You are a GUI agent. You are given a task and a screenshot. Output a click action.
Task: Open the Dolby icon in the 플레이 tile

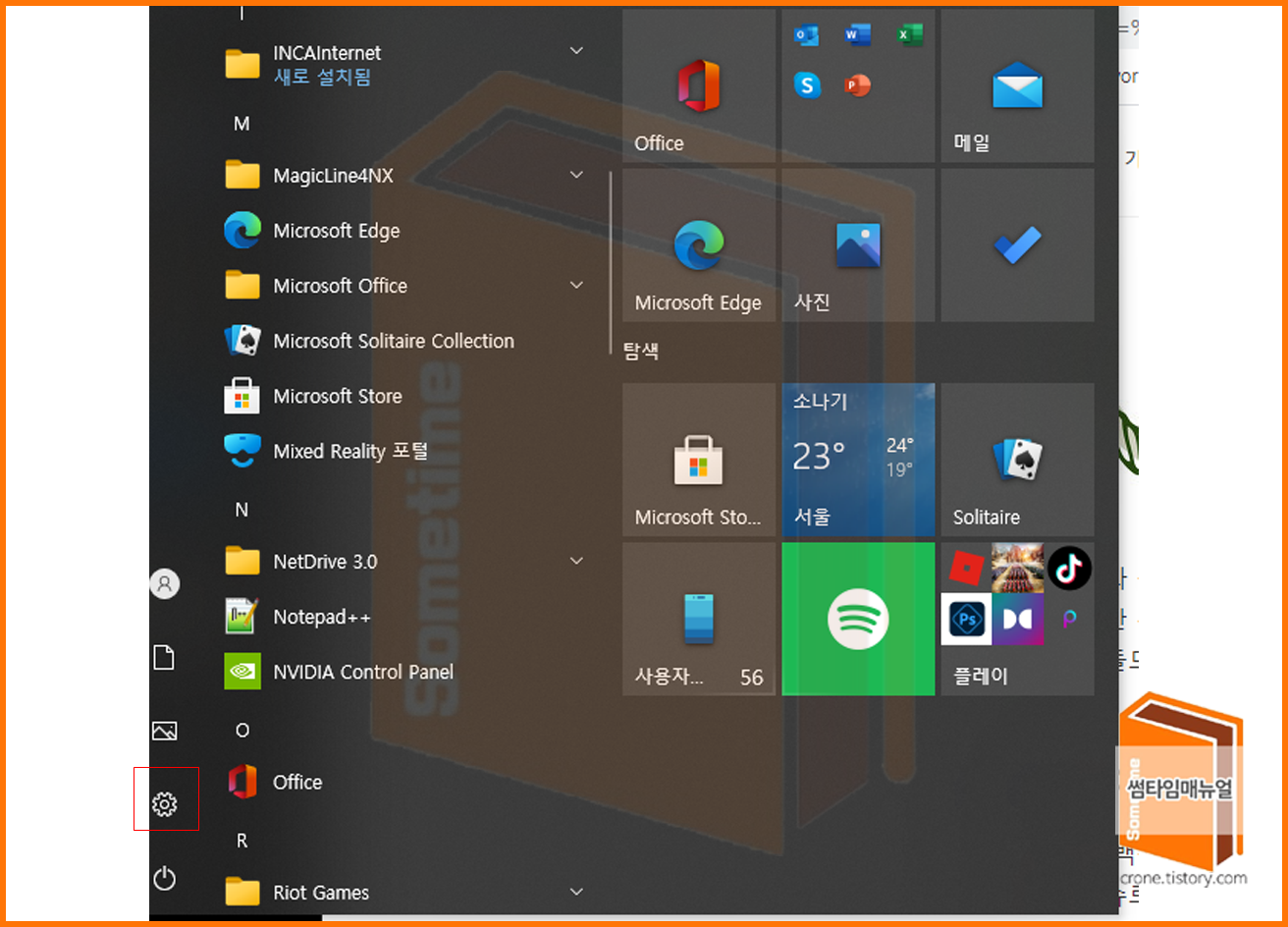click(1018, 620)
